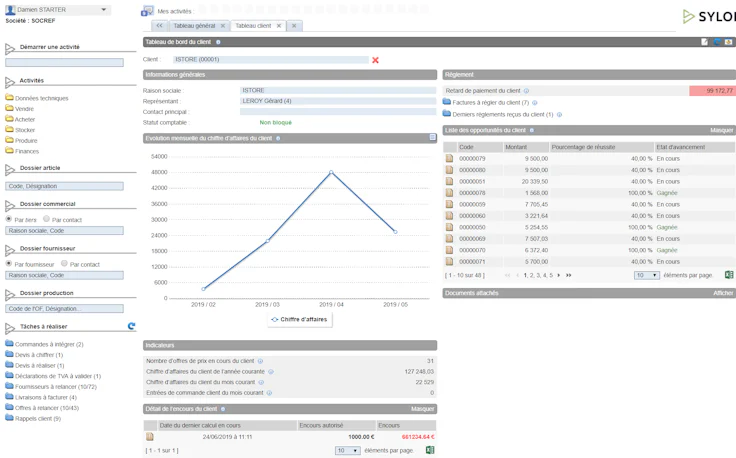Export the encours detail to Excel
Screen dimensions: 736x458
pos(430,450)
